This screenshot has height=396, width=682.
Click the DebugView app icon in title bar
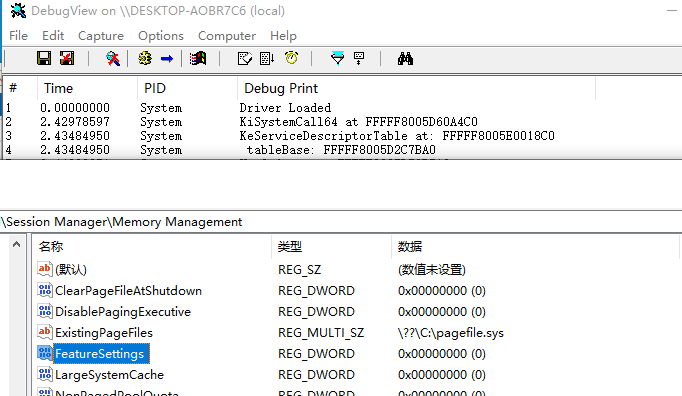pyautogui.click(x=18, y=10)
